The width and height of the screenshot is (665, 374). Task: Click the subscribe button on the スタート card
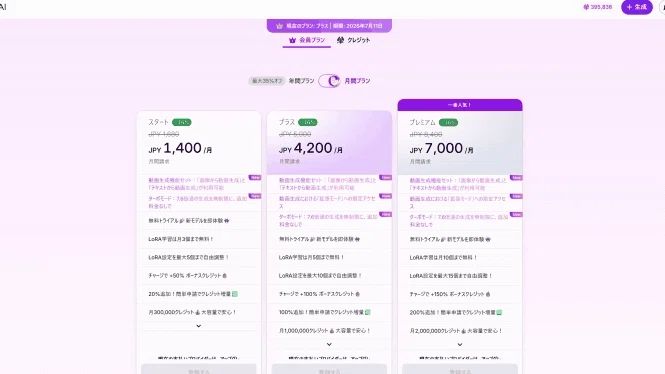198,369
